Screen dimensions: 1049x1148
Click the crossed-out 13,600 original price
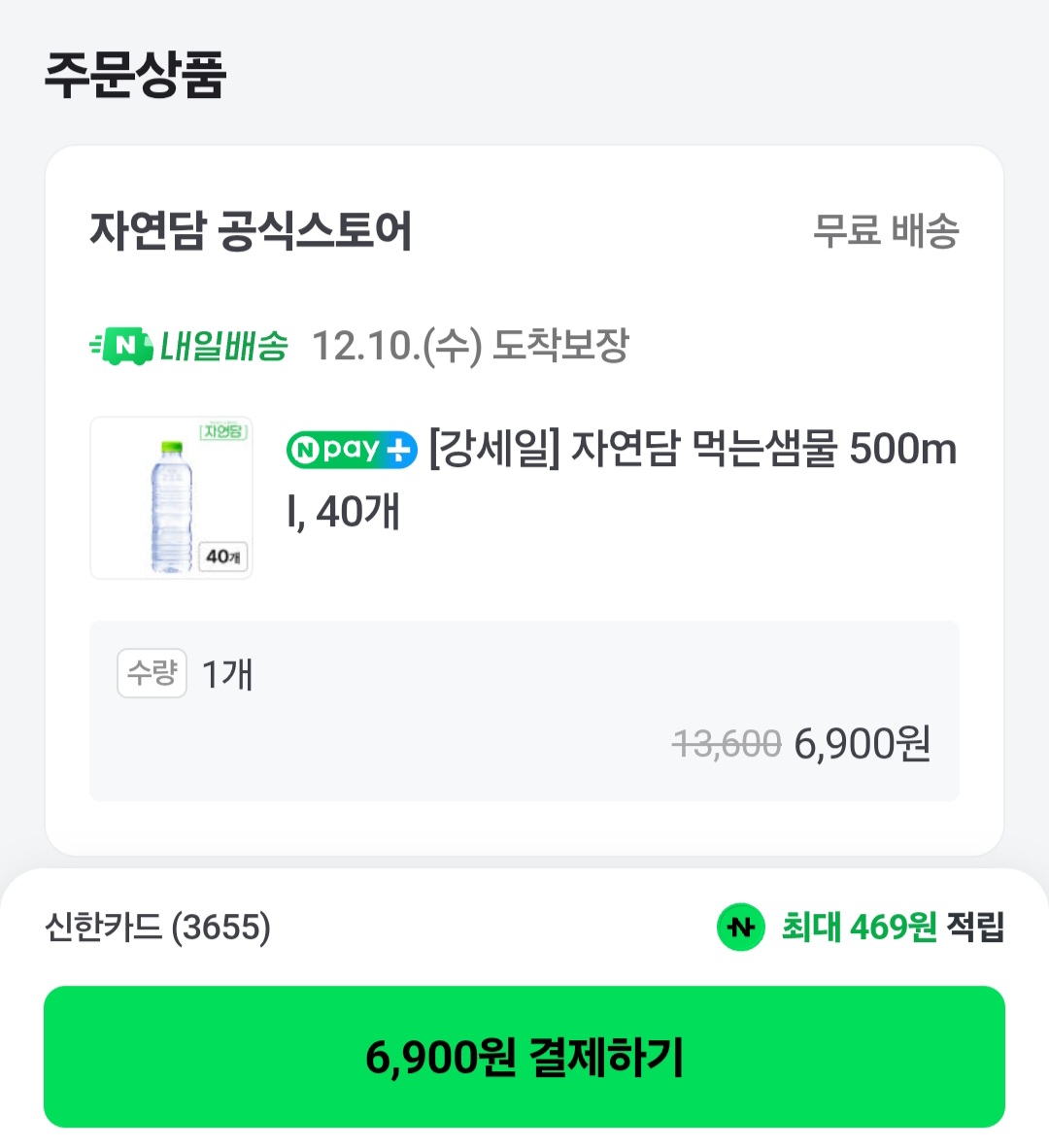727,744
